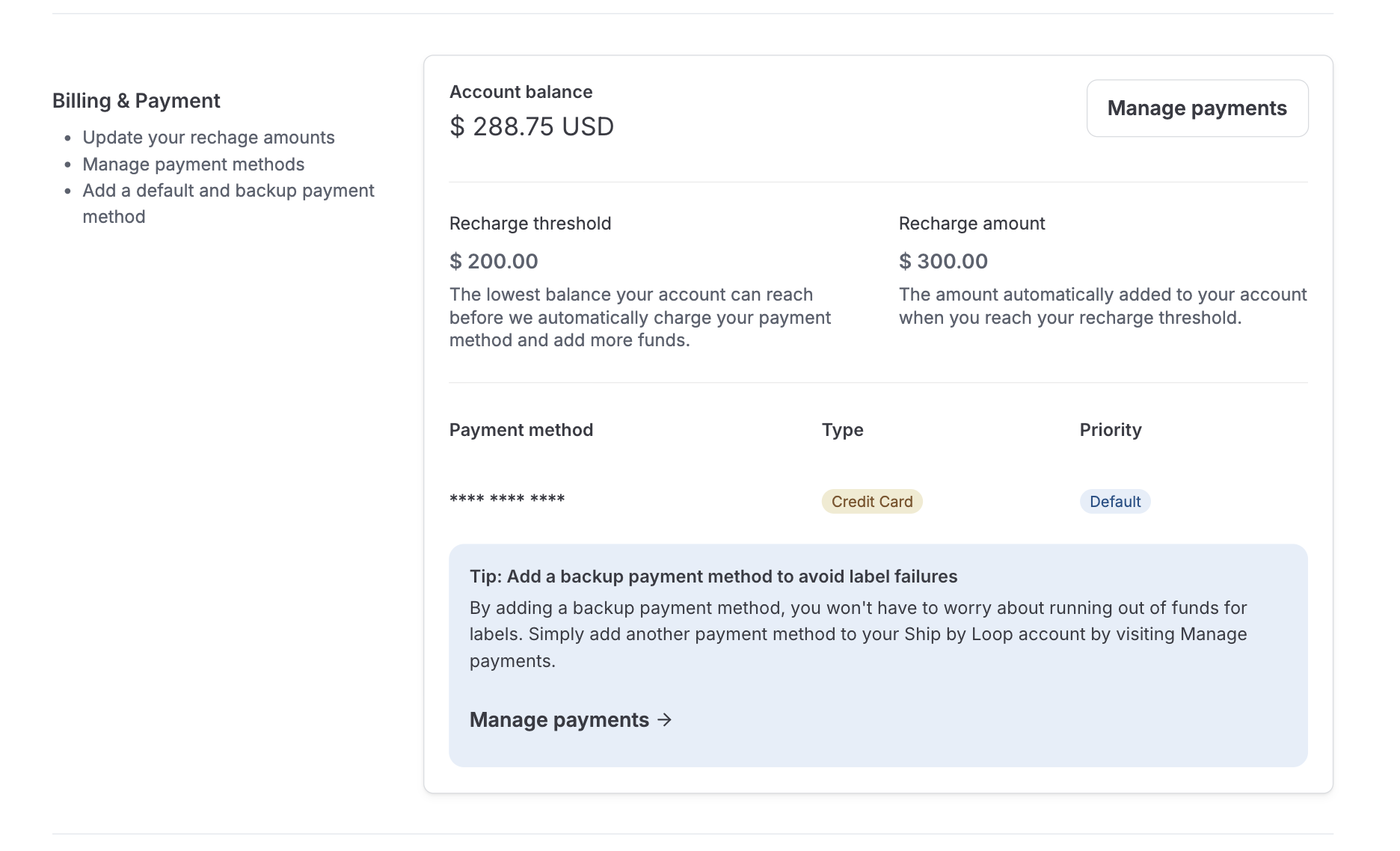
Task: Click the Credit Card type badge
Action: pyautogui.click(x=871, y=501)
